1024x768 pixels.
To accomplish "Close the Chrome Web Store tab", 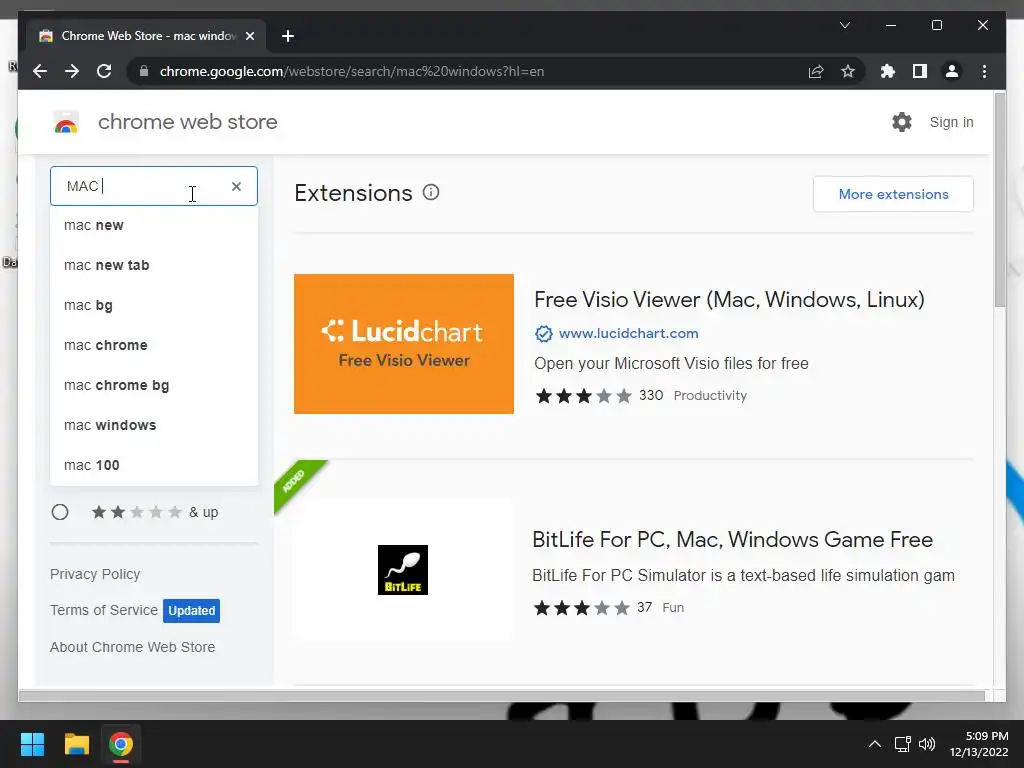I will tap(249, 36).
